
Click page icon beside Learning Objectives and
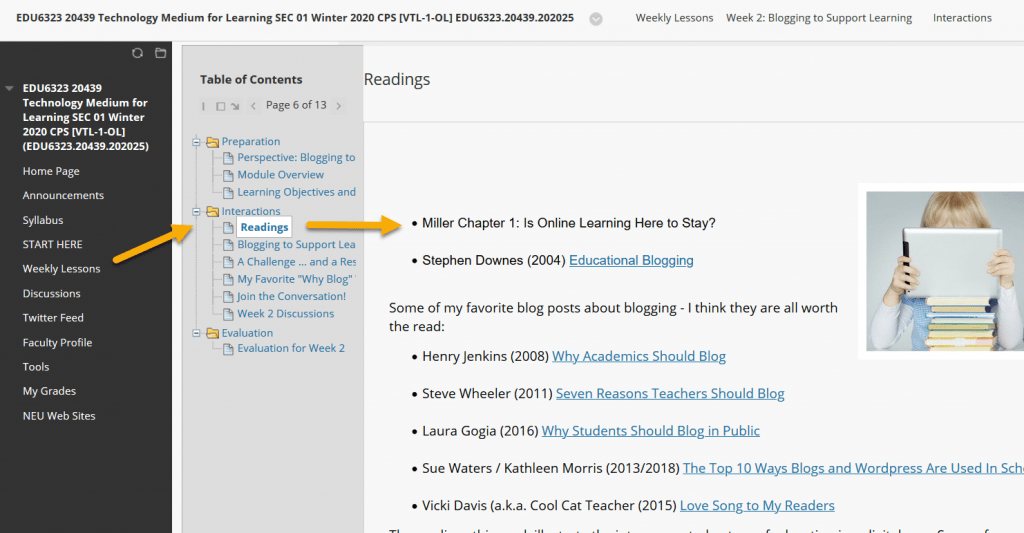tap(228, 193)
